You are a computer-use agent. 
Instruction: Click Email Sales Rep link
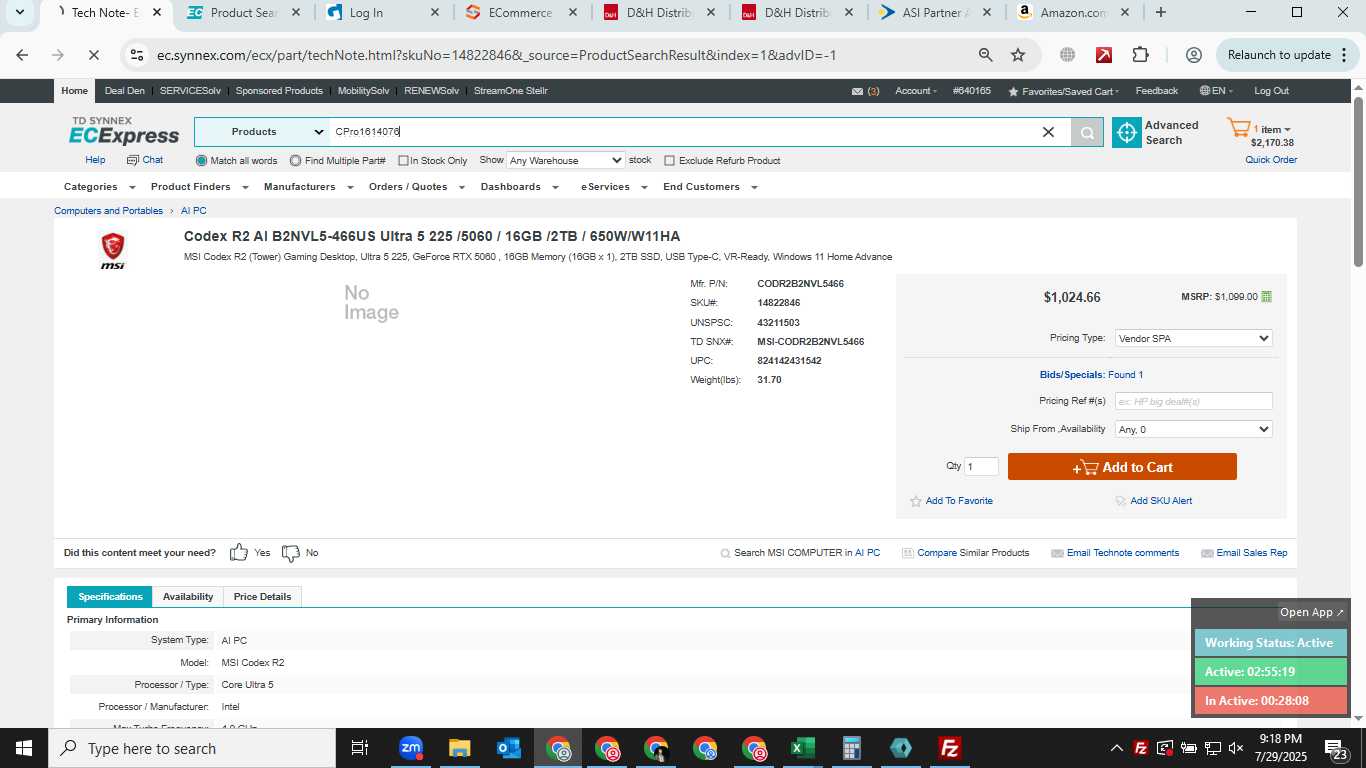coord(1252,553)
